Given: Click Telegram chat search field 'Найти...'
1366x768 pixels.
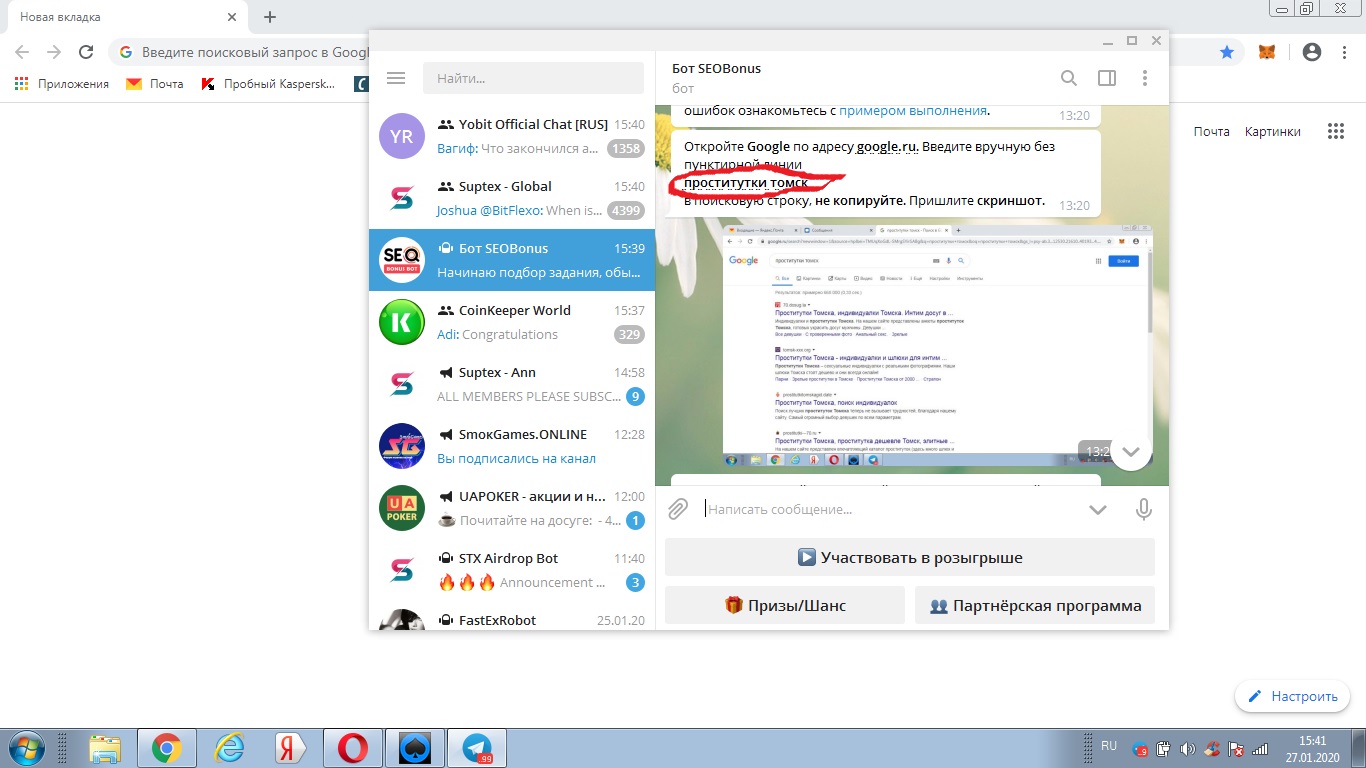Looking at the screenshot, I should click(533, 78).
